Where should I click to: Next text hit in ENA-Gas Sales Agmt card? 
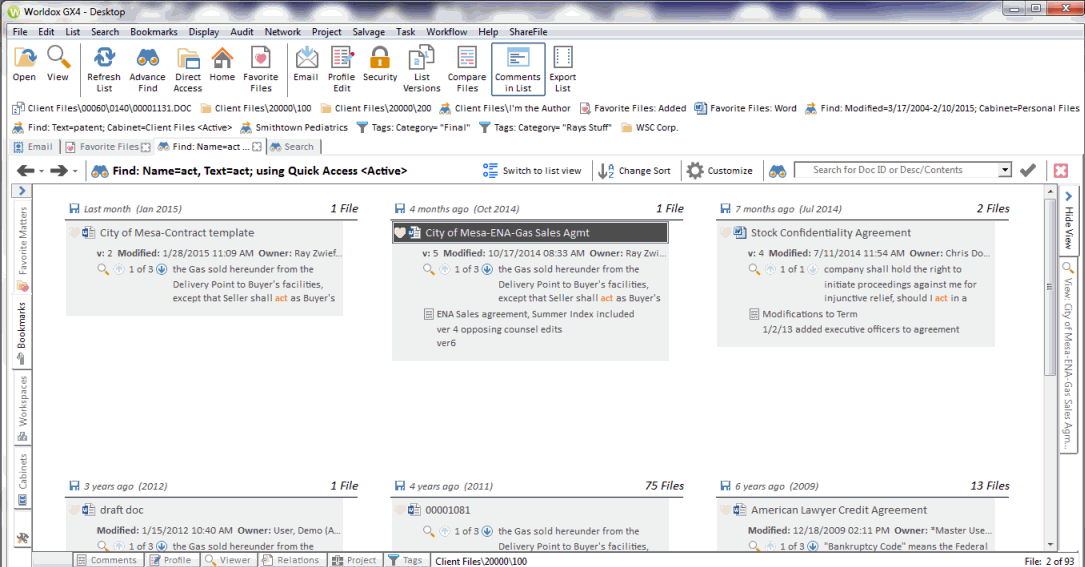point(487,269)
